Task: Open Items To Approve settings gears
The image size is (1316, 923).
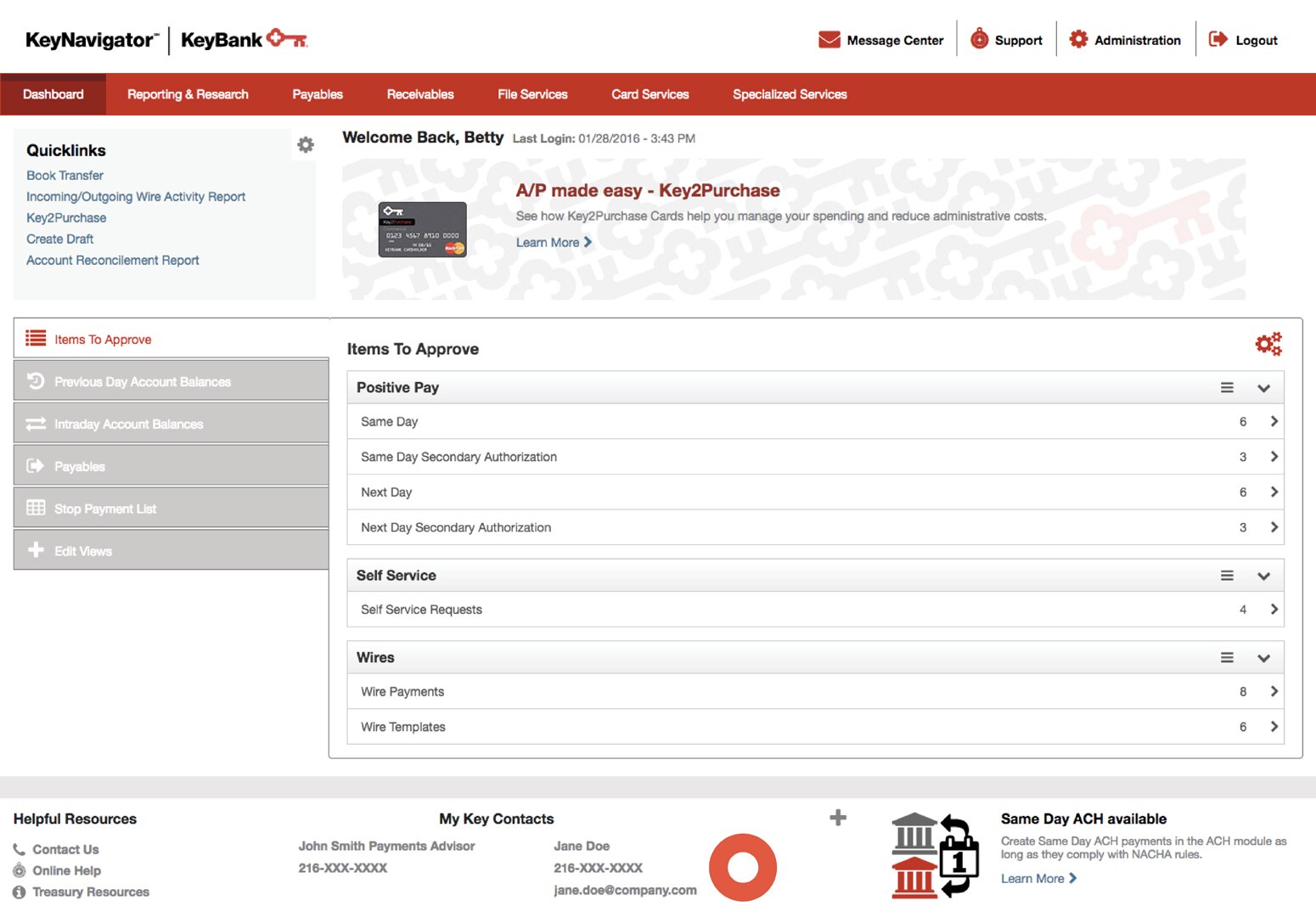Action: coord(1268,344)
